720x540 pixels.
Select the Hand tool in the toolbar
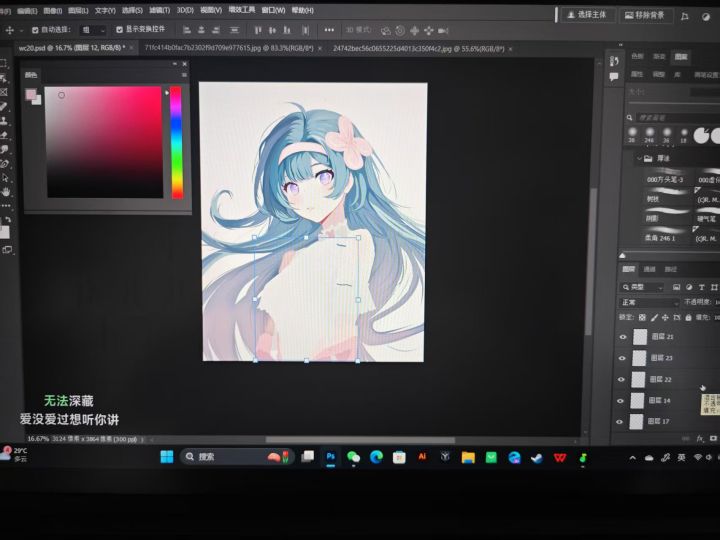click(x=5, y=190)
